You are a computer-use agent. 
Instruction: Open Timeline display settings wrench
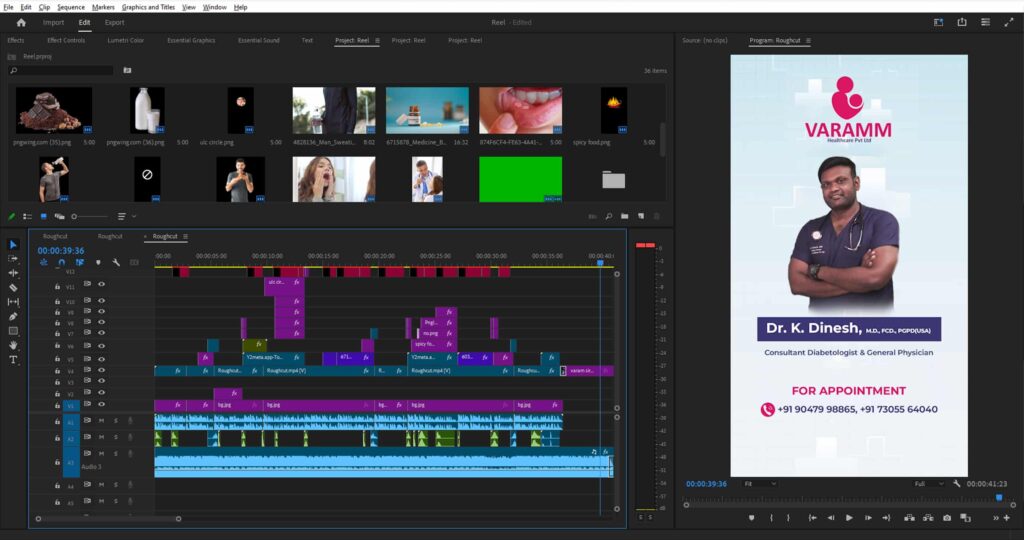pos(116,262)
